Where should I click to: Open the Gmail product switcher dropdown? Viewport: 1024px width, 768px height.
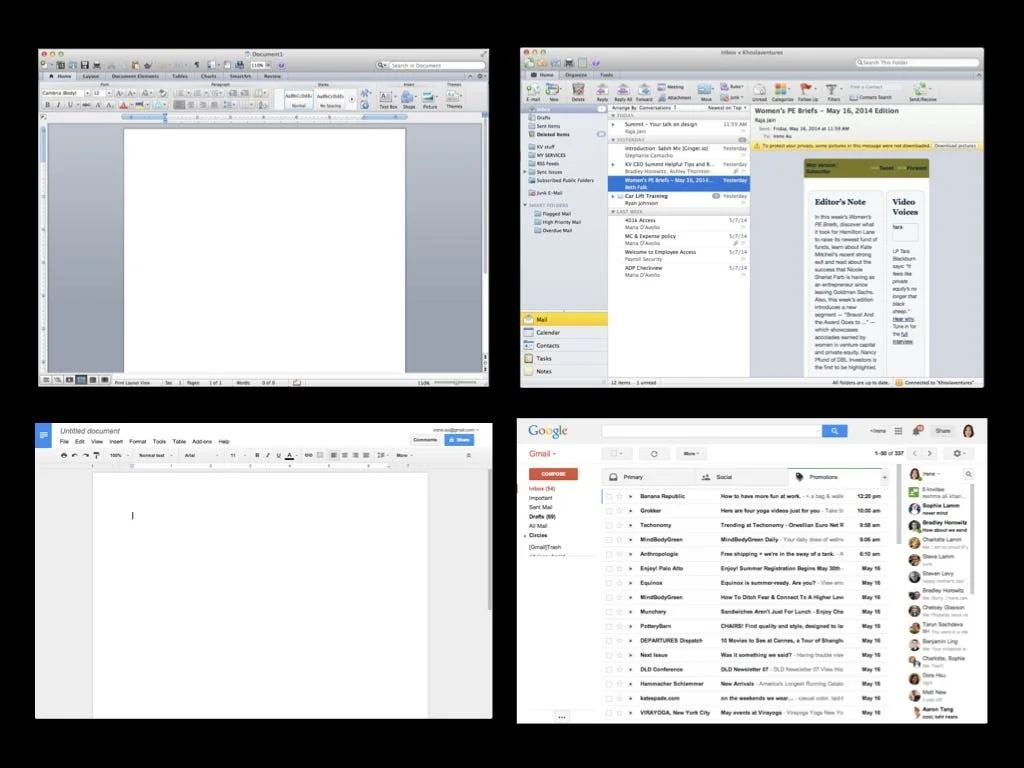tap(542, 454)
